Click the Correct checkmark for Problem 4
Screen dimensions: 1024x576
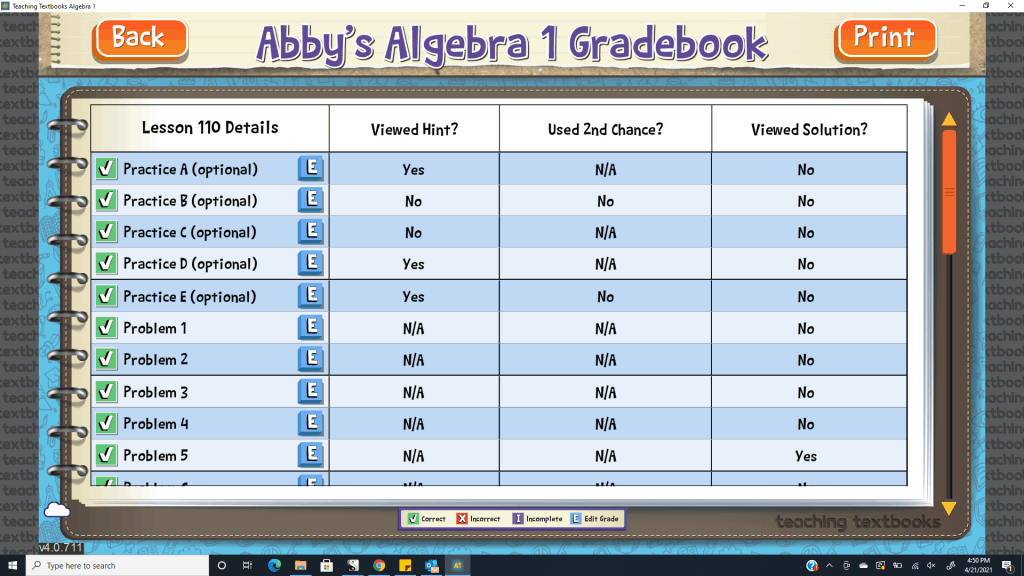[x=106, y=423]
